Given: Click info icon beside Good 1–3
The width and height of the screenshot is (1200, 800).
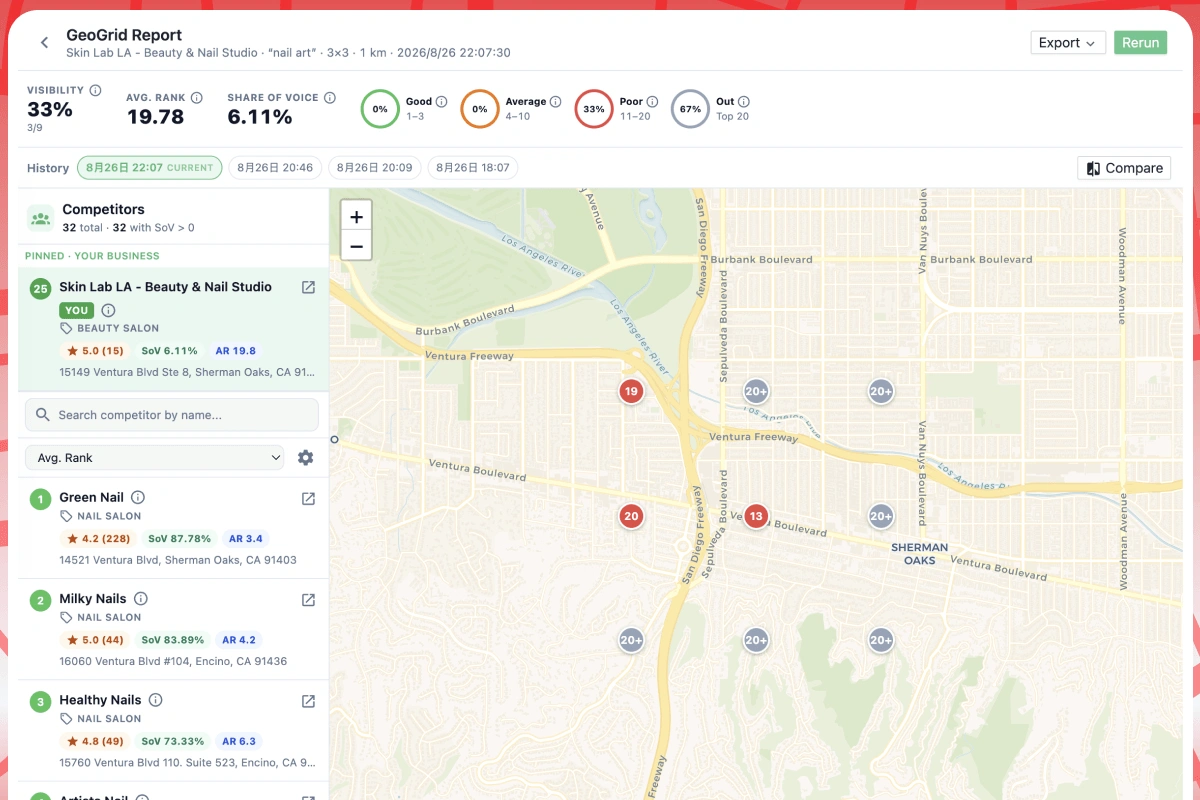Looking at the screenshot, I should click(x=441, y=102).
